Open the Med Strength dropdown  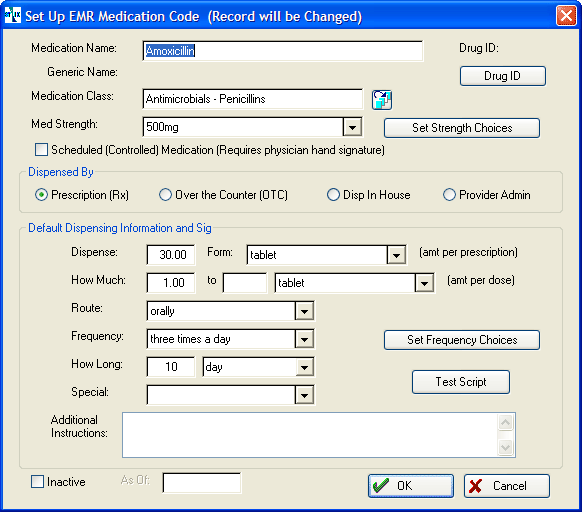352,127
